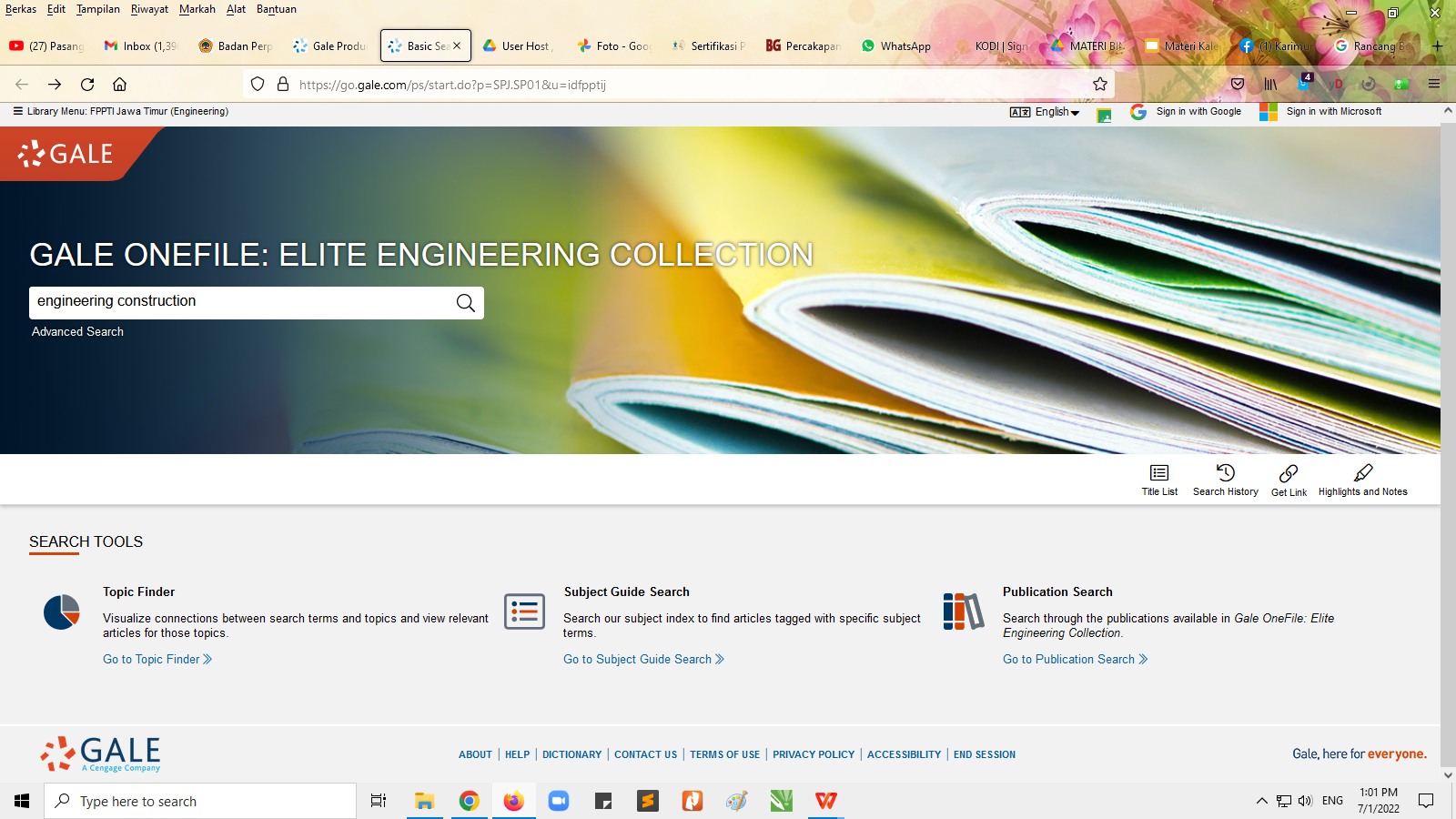Click the HELP footer link
Viewport: 1456px width, 819px height.
(517, 754)
